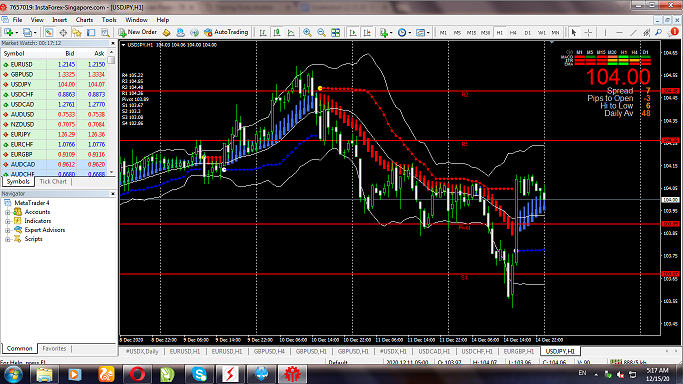The height and width of the screenshot is (384, 683).
Task: Expand the Accounts tree node
Action: coord(7,212)
